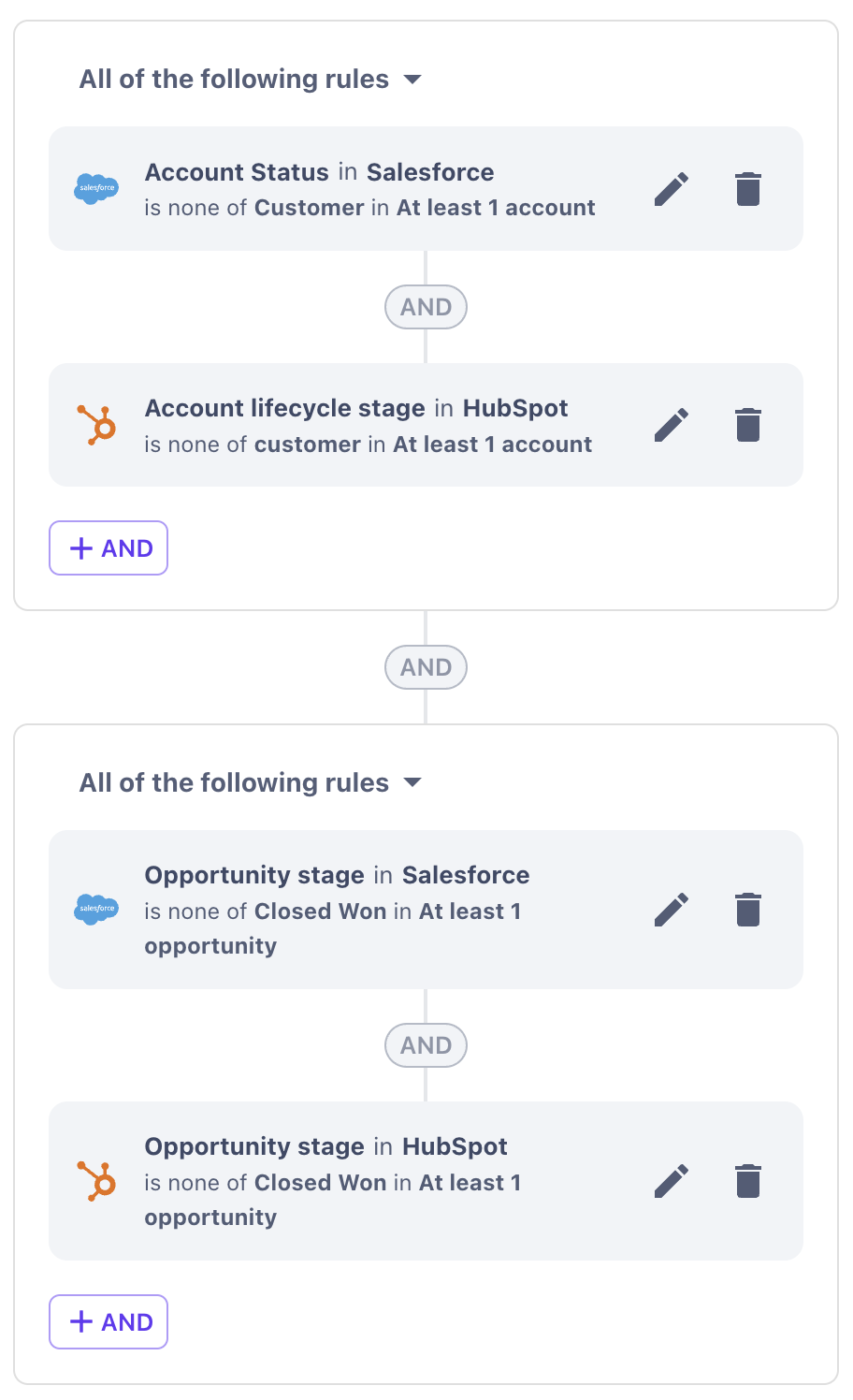The width and height of the screenshot is (853, 1400).
Task: Click the HubSpot logo on Account lifecycle rule
Action: [97, 425]
